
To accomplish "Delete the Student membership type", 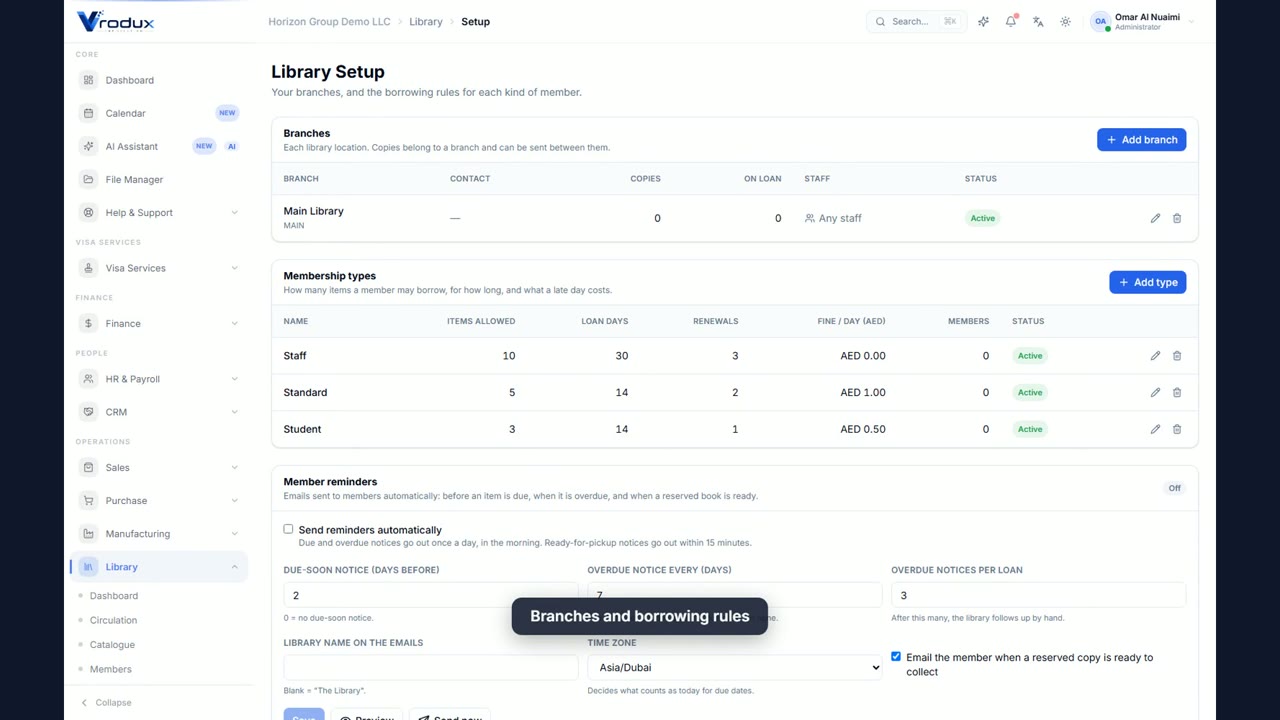I will coord(1177,429).
